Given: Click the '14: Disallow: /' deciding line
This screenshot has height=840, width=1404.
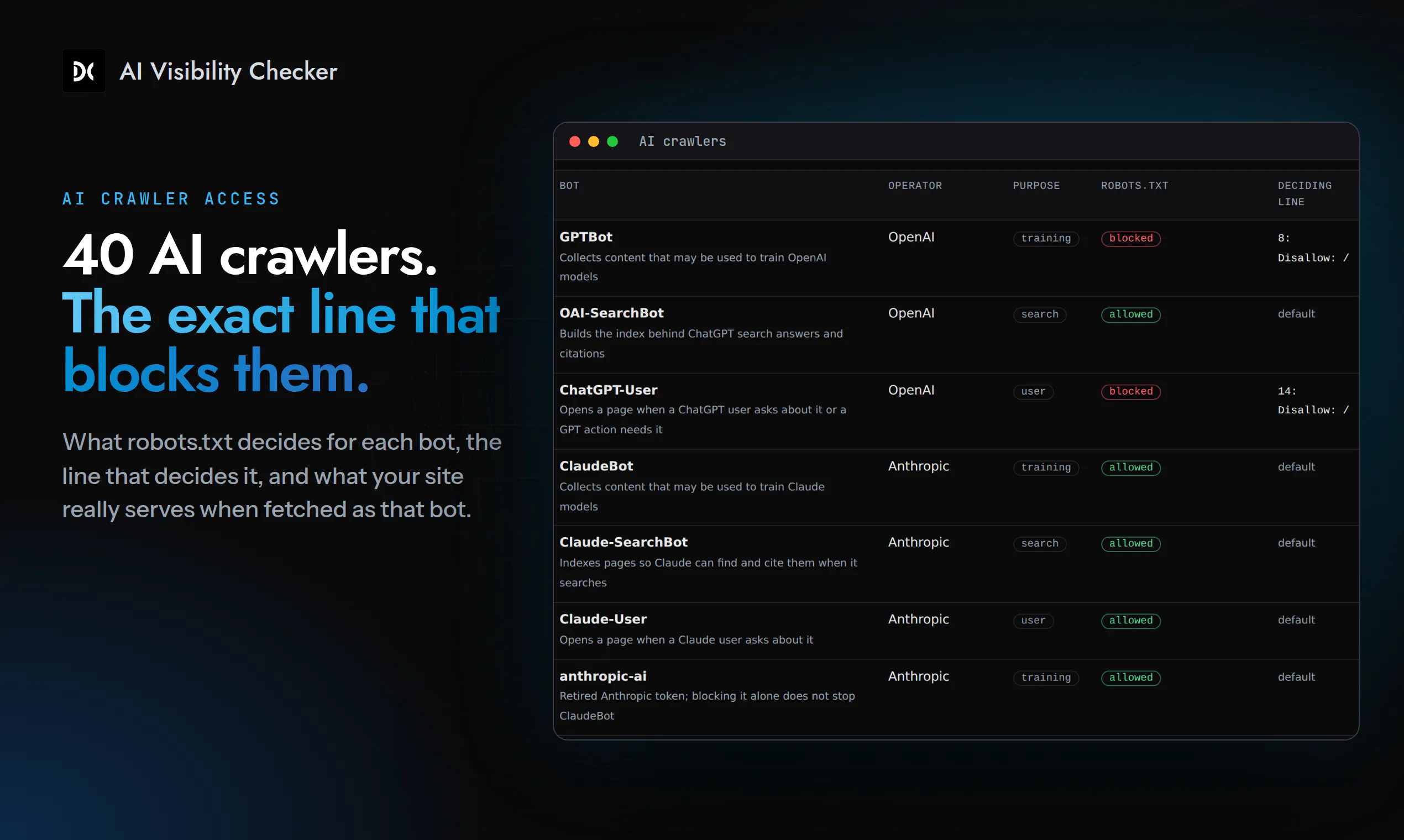Looking at the screenshot, I should click(1313, 401).
